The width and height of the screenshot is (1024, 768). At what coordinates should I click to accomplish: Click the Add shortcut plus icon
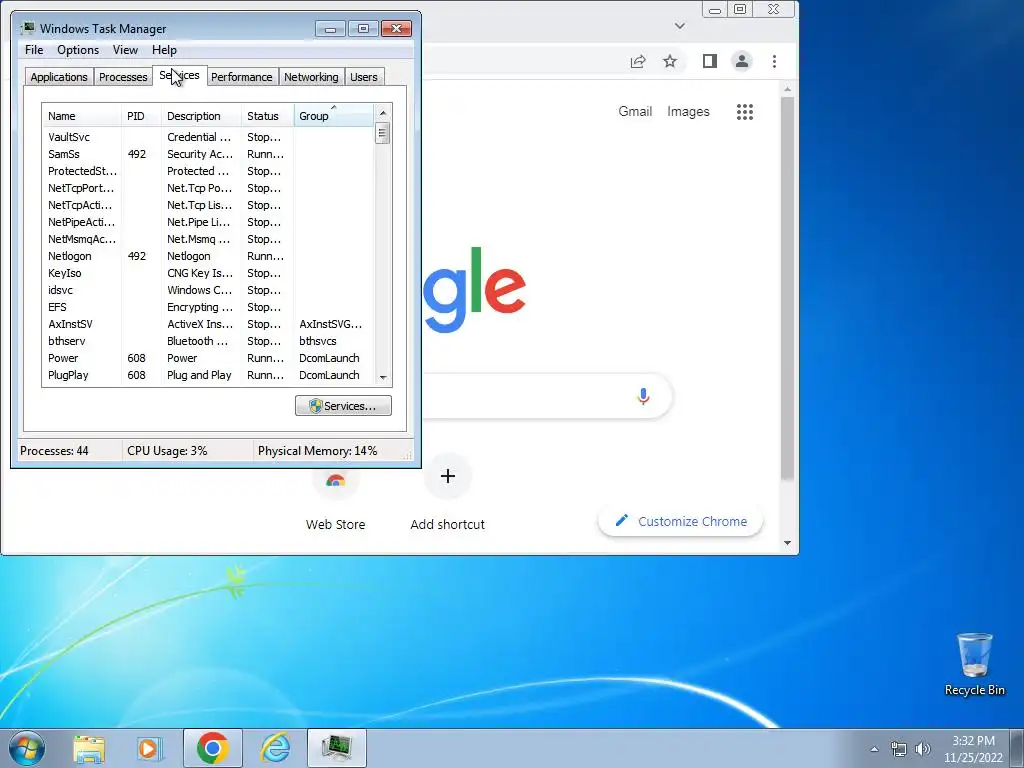tap(448, 476)
